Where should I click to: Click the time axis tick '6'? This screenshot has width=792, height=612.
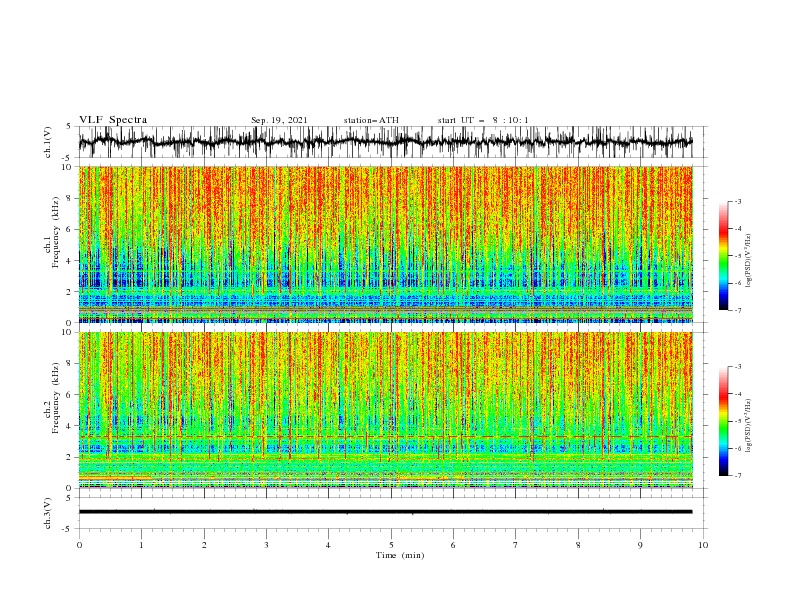click(x=454, y=545)
